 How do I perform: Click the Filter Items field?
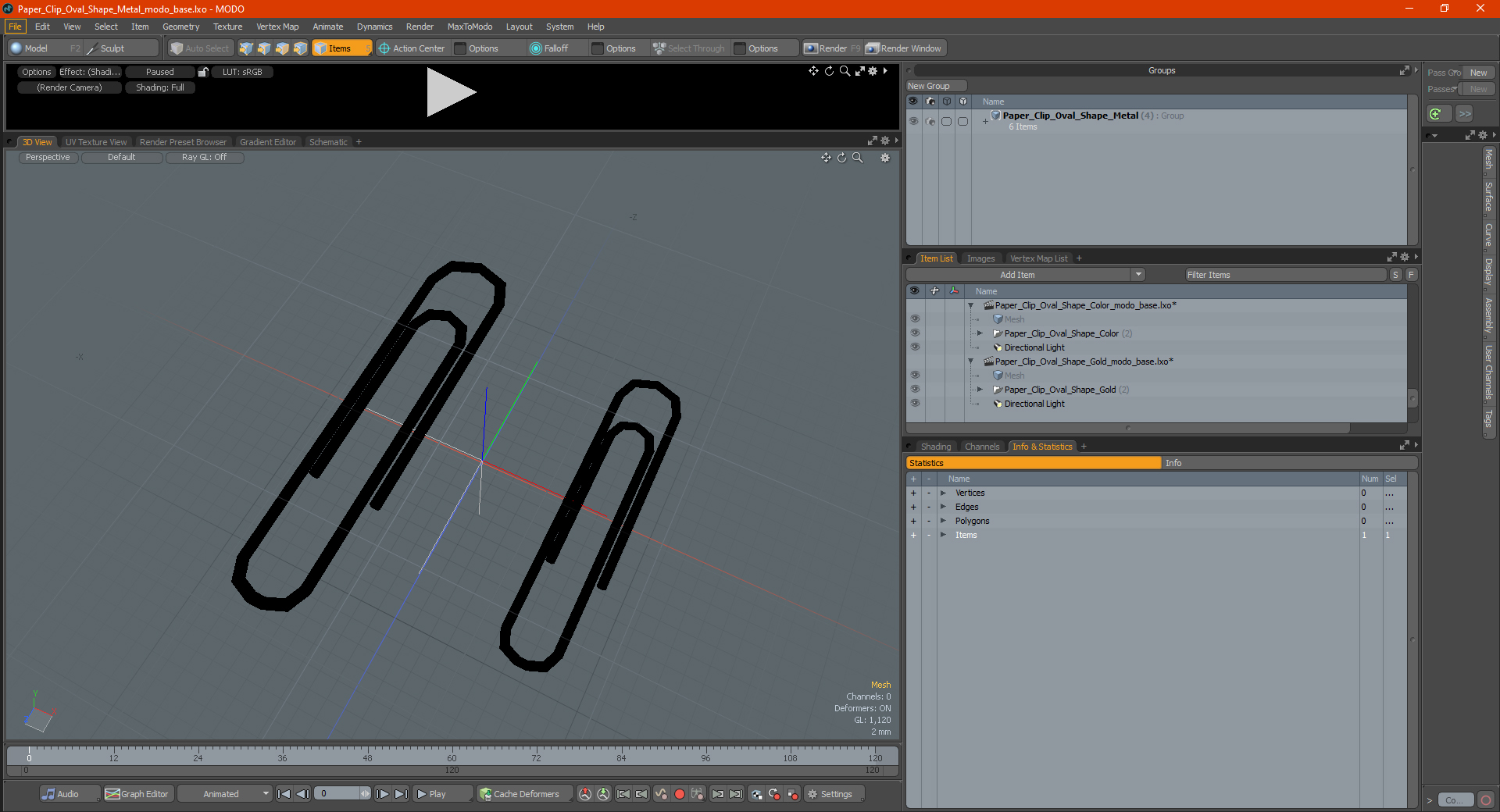coord(1285,275)
